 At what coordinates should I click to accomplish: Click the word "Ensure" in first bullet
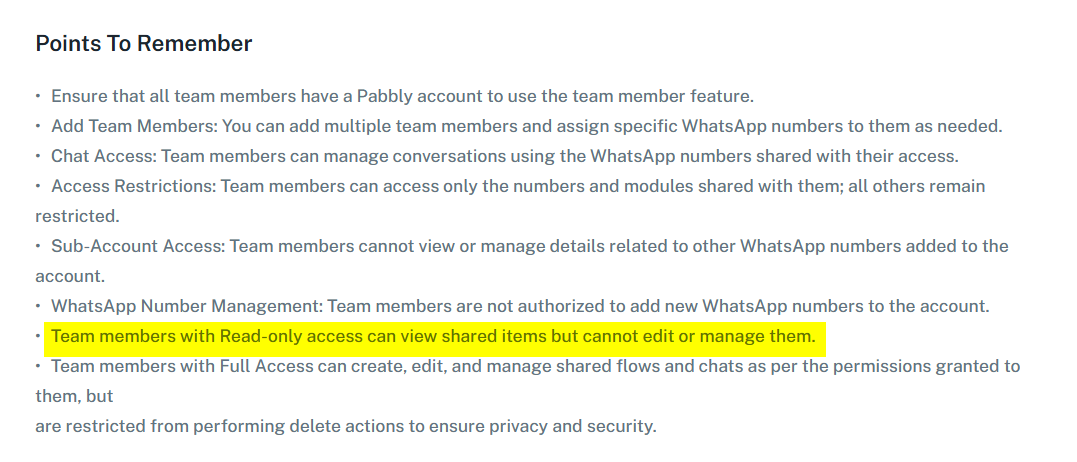[x=77, y=97]
